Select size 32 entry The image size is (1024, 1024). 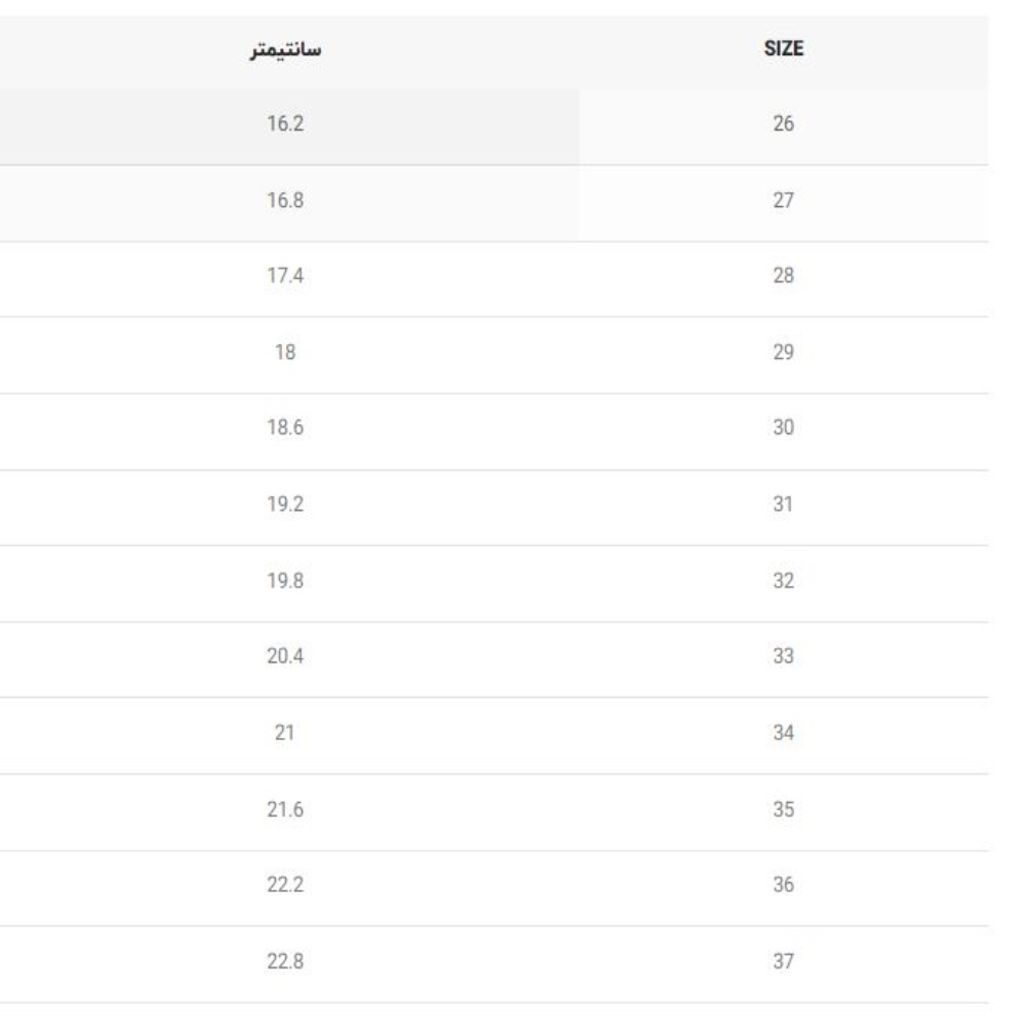(x=783, y=581)
